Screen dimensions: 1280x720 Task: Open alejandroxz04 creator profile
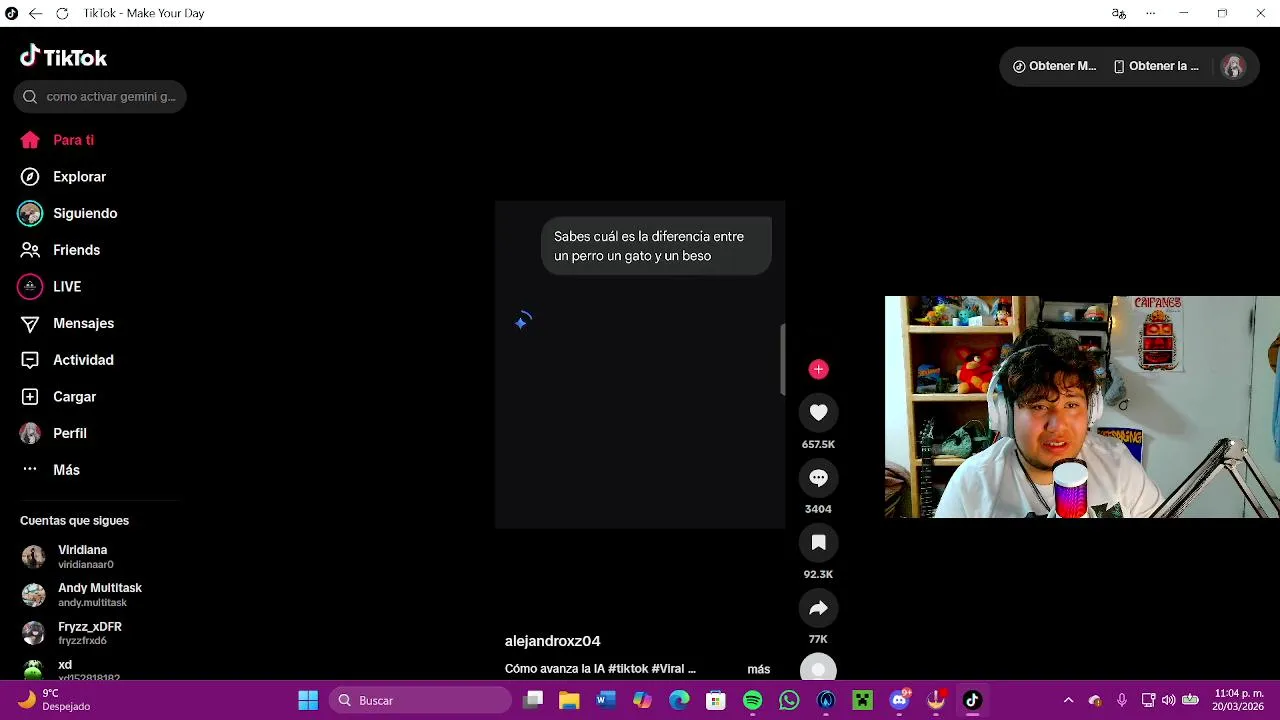pyautogui.click(x=552, y=641)
